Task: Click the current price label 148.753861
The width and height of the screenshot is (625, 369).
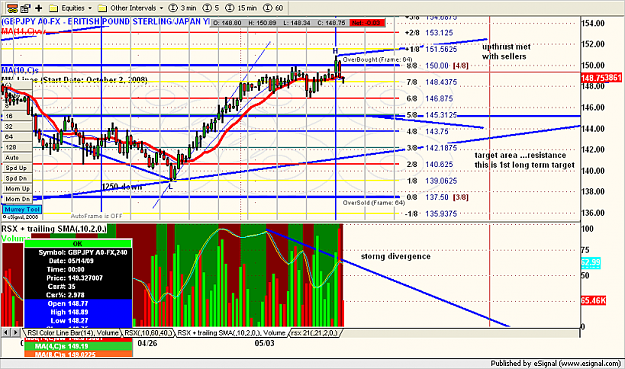Action: tap(601, 77)
